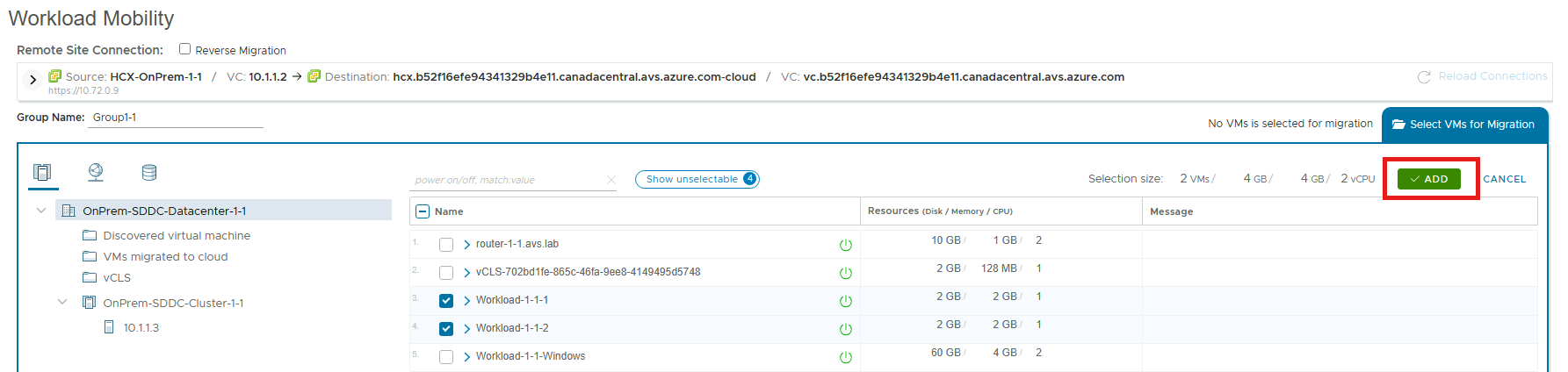Clear the filter field with the X icon
The width and height of the screenshot is (1568, 372).
pos(611,180)
